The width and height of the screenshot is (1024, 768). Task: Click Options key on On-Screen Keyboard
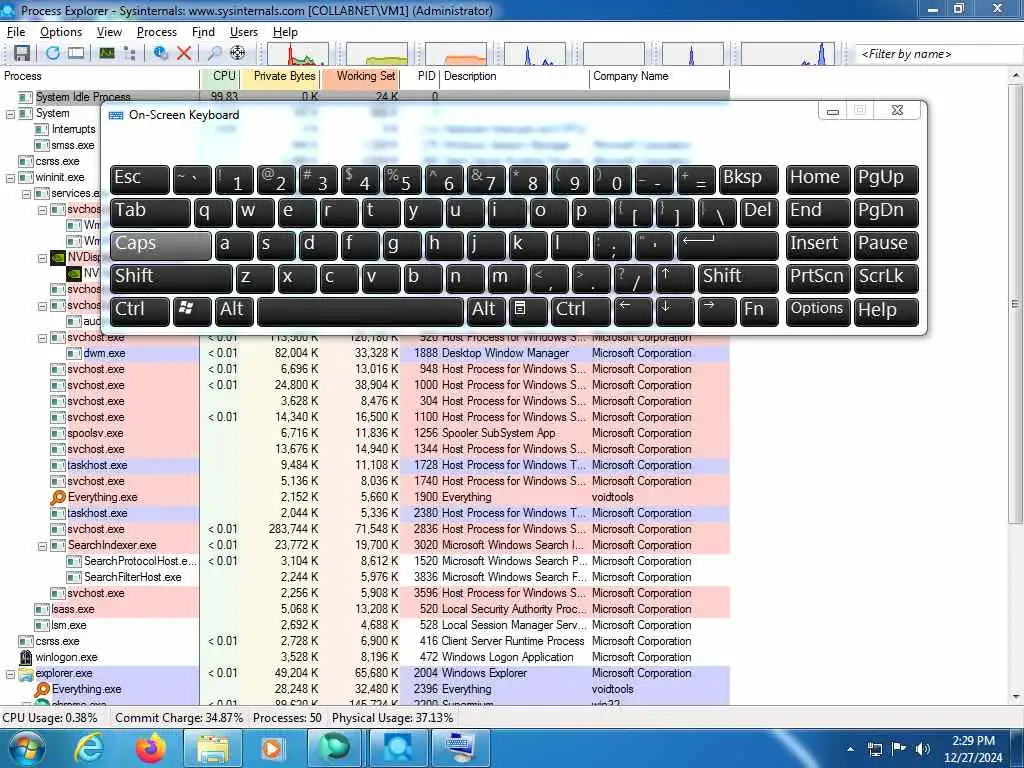click(818, 312)
